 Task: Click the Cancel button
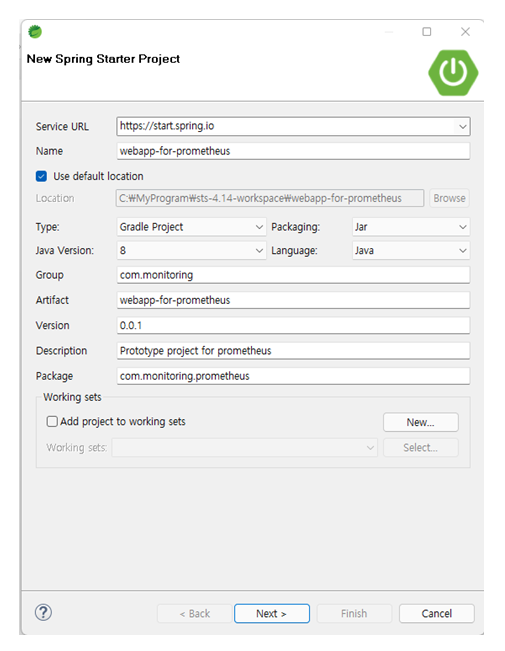(x=436, y=613)
